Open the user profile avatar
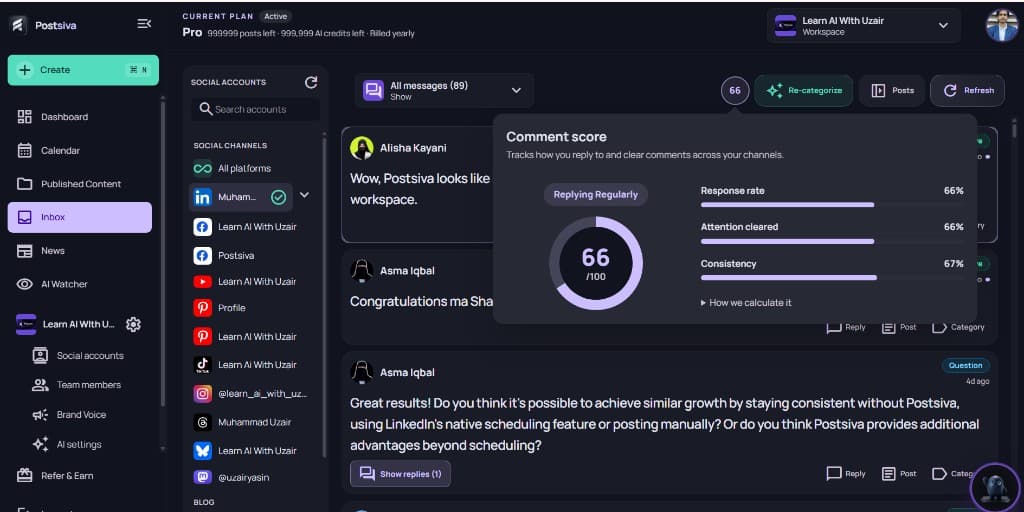Image resolution: width=1024 pixels, height=512 pixels. (1002, 25)
